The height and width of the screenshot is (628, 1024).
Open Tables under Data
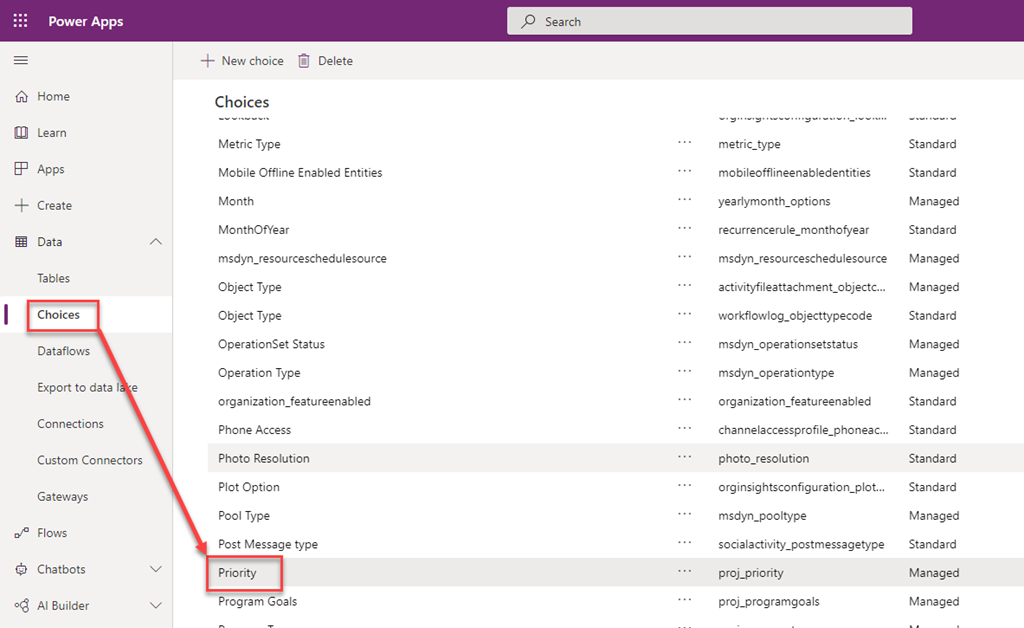(54, 278)
